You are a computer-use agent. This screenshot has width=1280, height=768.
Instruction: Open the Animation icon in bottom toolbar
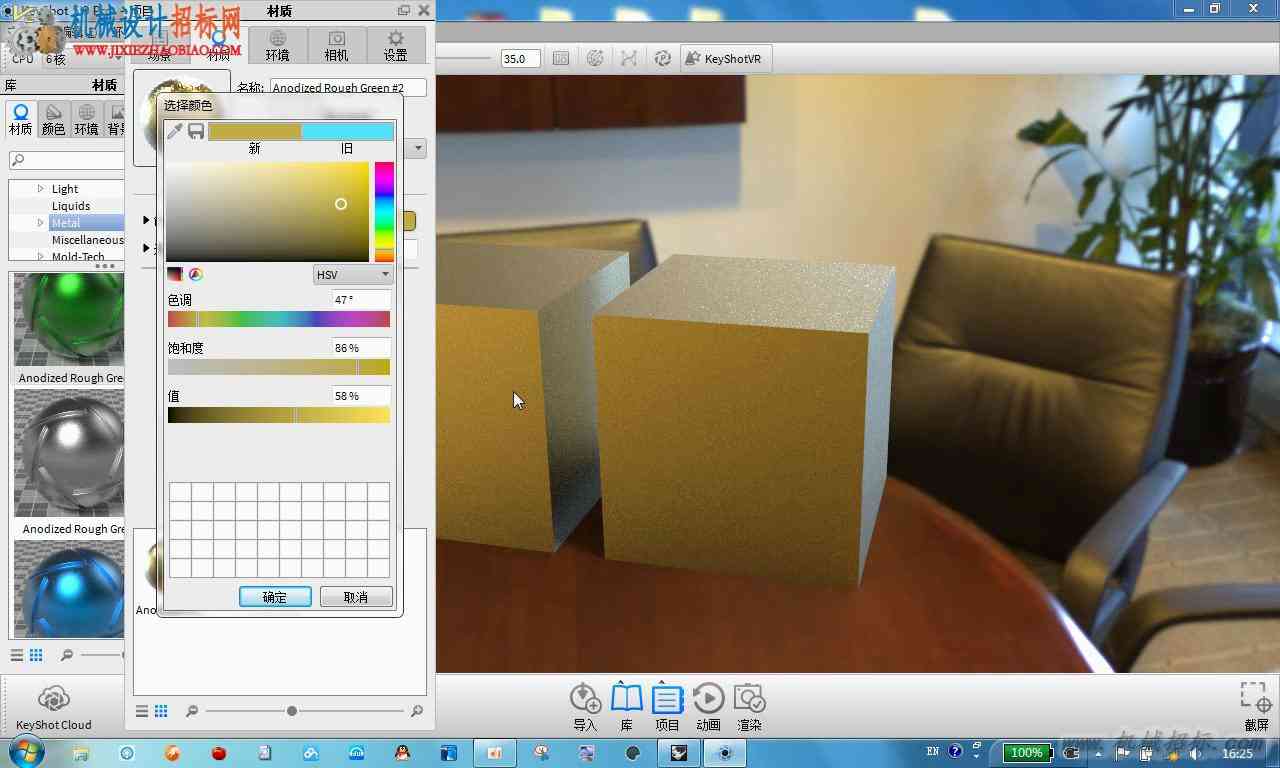[708, 707]
